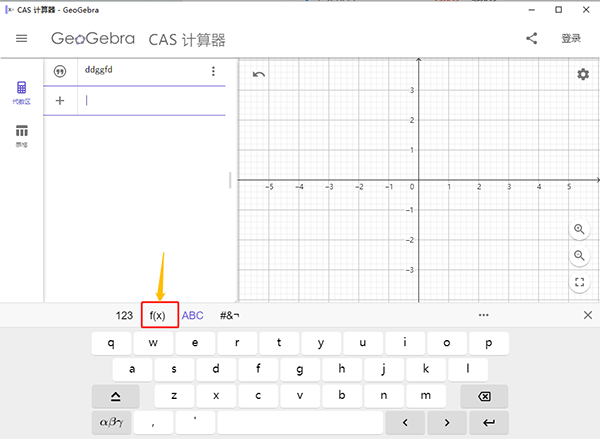Tap the u key on keyboard
Screen dimensions: 600x439
[363, 343]
